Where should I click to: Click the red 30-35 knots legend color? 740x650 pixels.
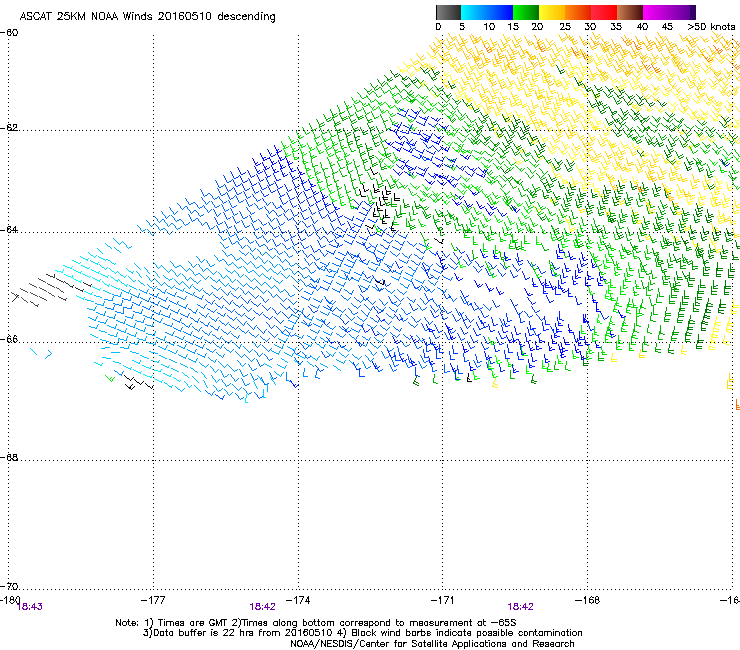tap(604, 12)
